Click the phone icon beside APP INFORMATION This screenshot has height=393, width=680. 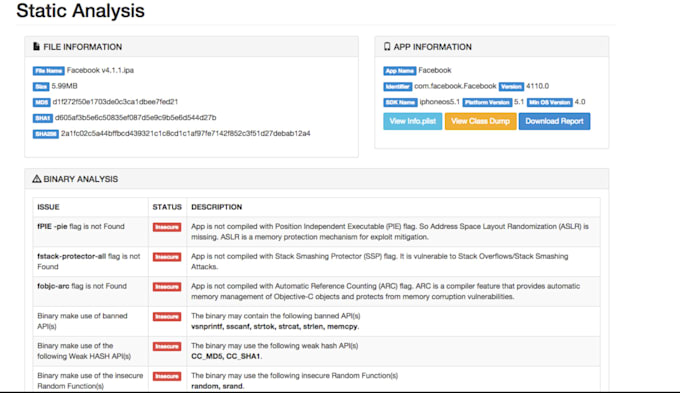click(387, 46)
